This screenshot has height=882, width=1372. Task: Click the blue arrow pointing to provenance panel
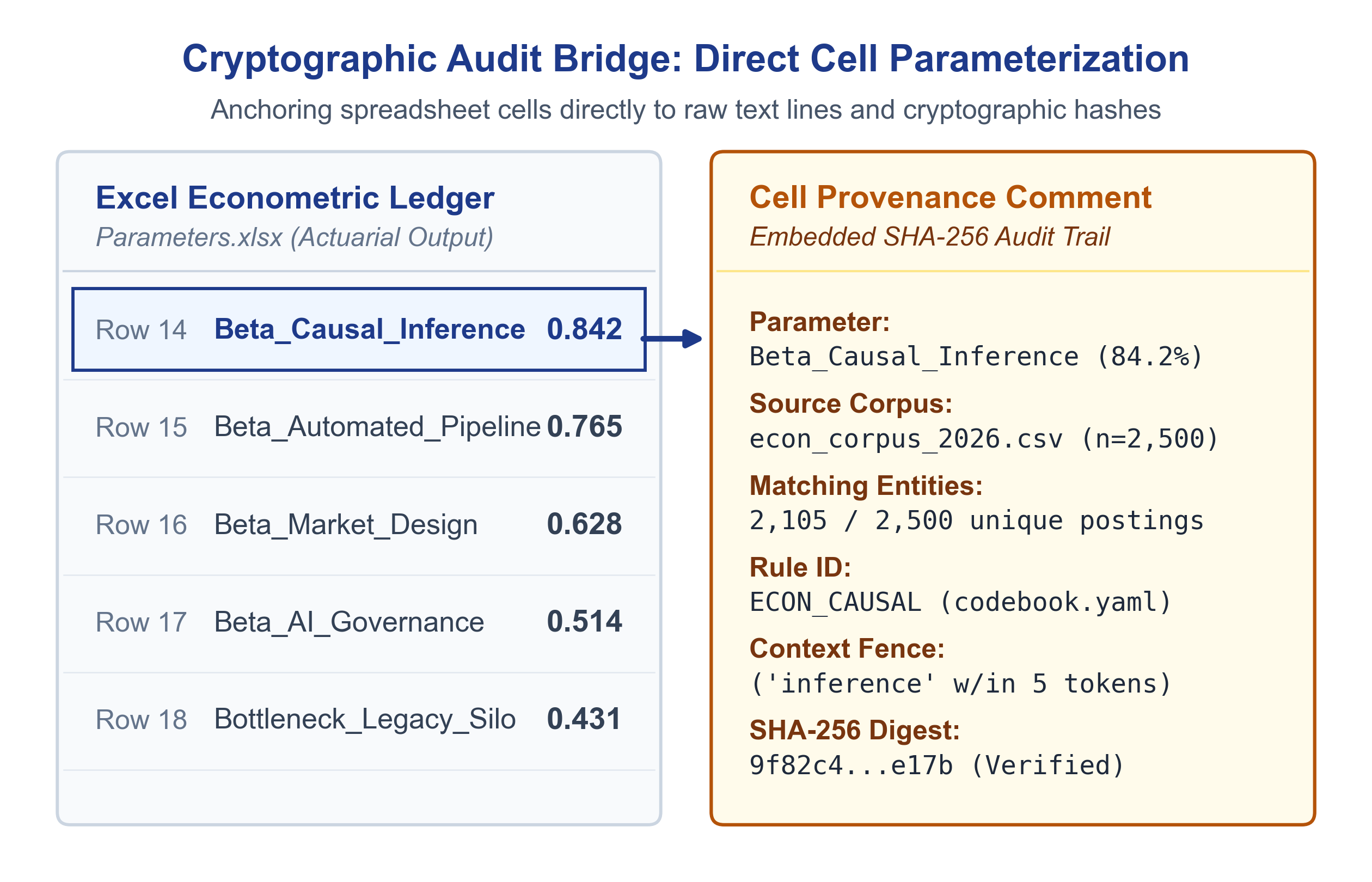tap(671, 338)
